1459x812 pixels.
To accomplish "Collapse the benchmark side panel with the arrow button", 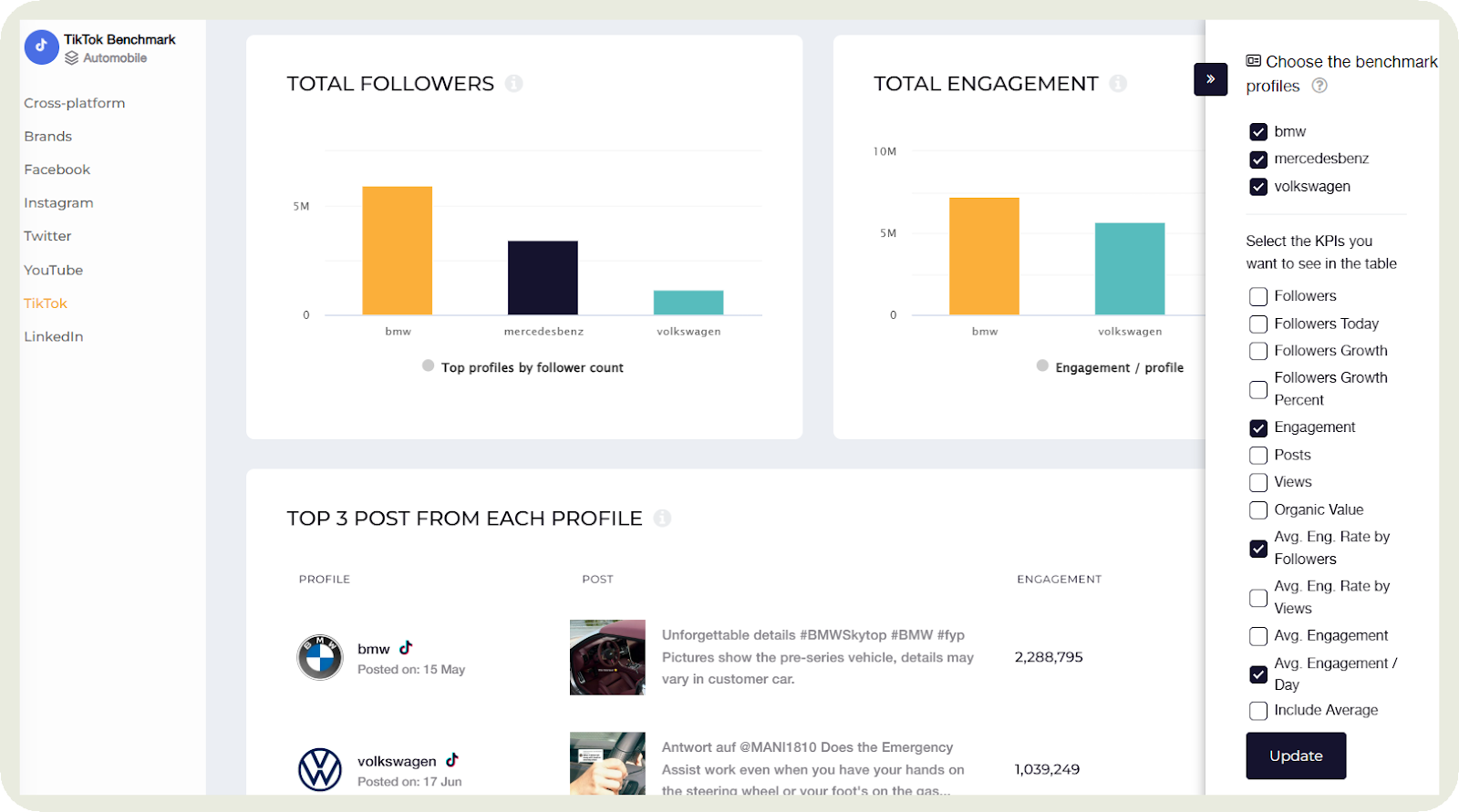I will point(1210,79).
